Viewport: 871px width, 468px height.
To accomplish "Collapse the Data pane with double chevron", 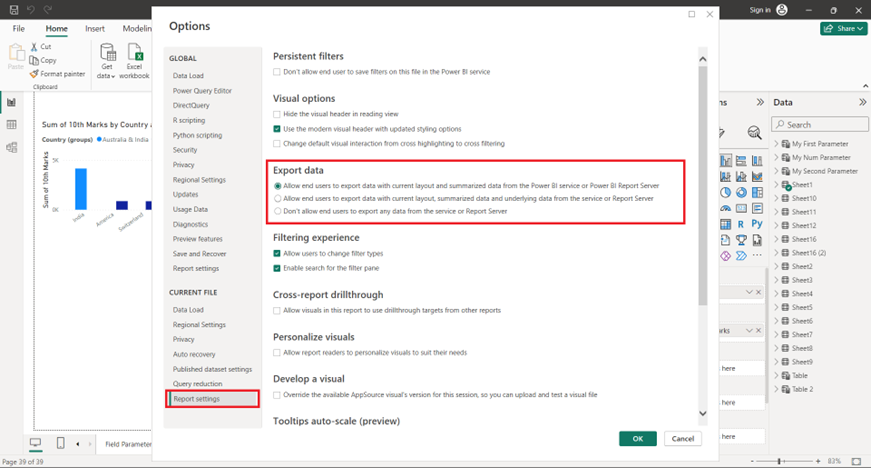I will pyautogui.click(x=862, y=102).
